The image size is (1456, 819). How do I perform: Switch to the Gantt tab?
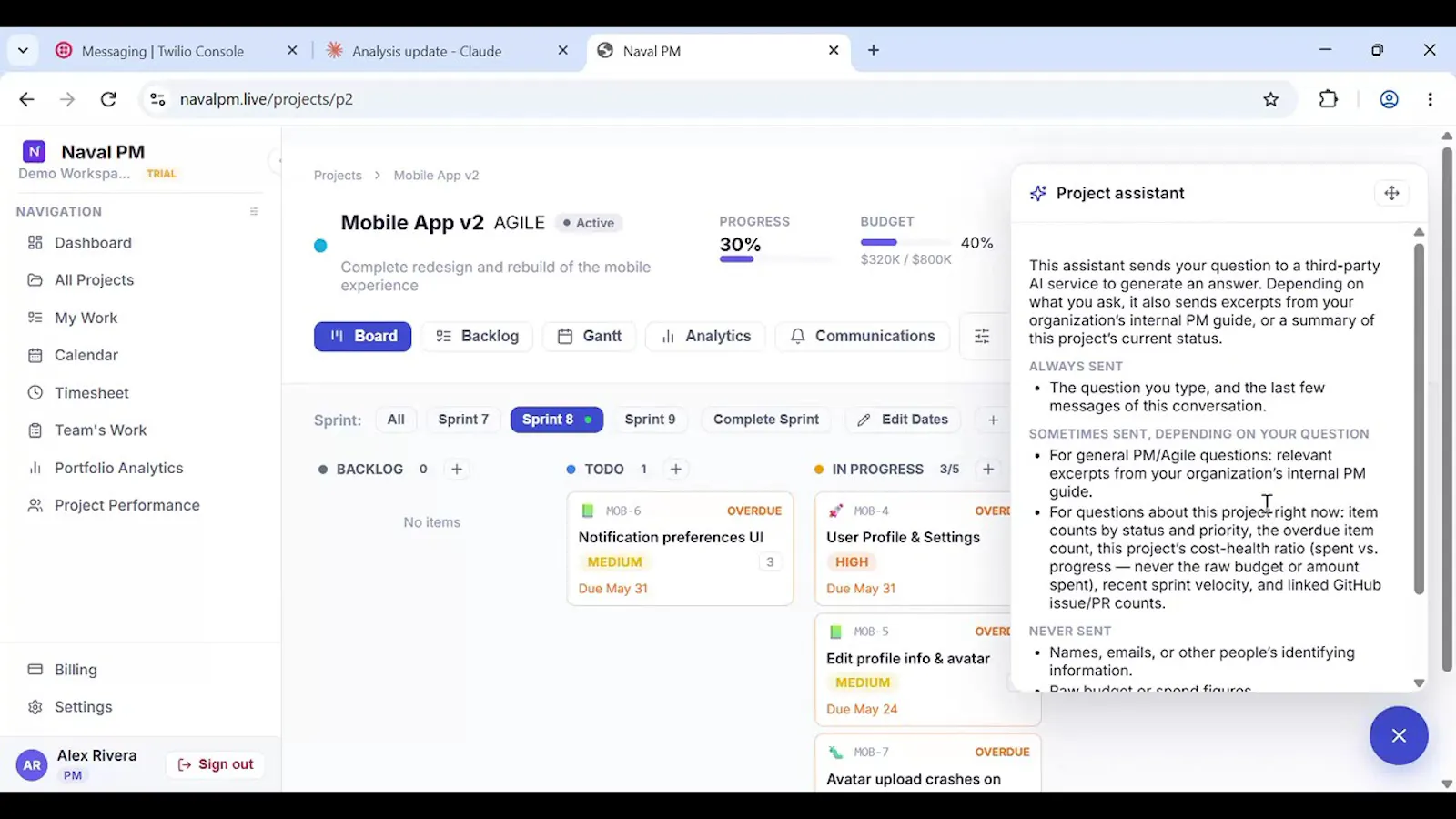tap(590, 337)
